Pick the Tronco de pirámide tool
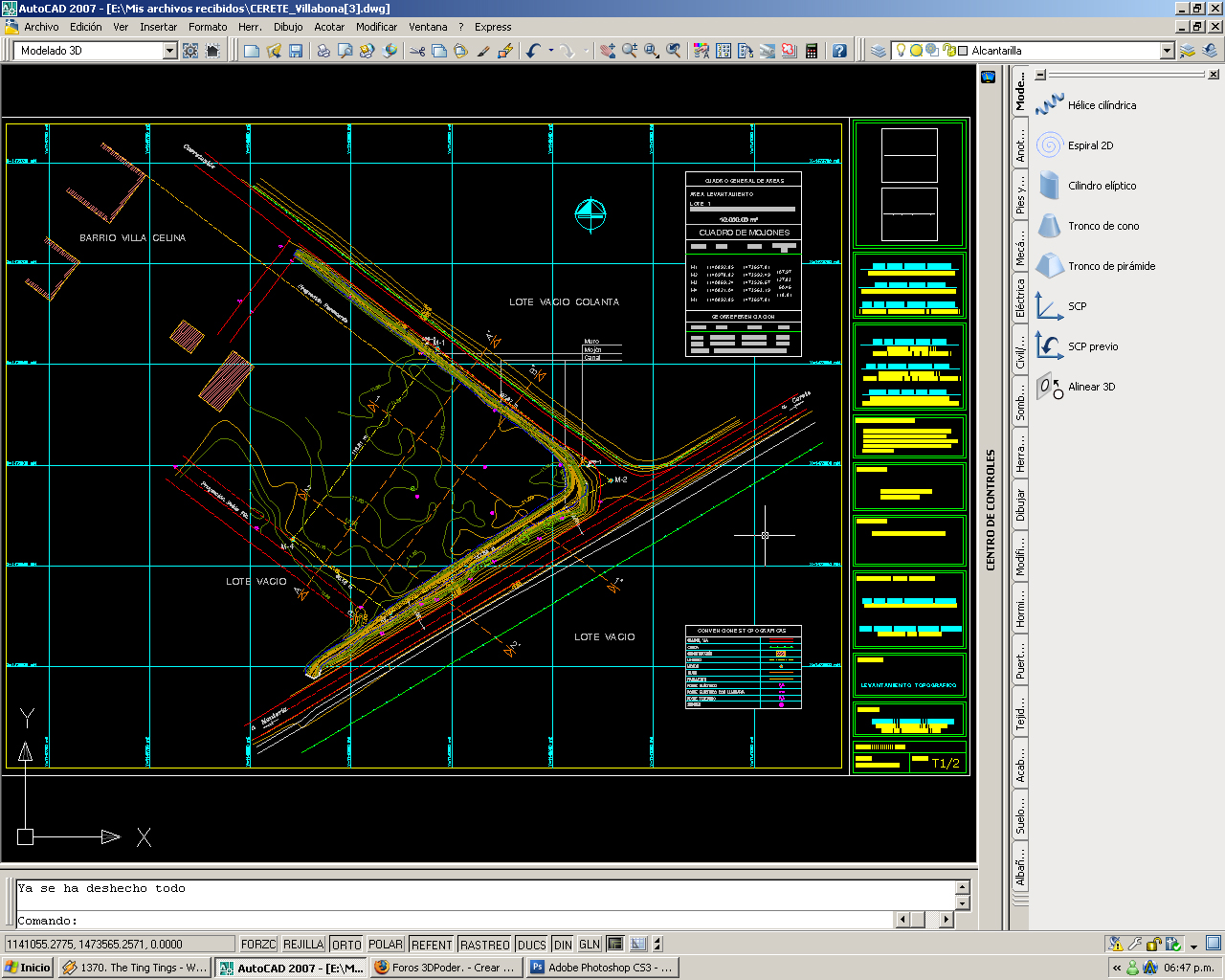 (1096, 266)
